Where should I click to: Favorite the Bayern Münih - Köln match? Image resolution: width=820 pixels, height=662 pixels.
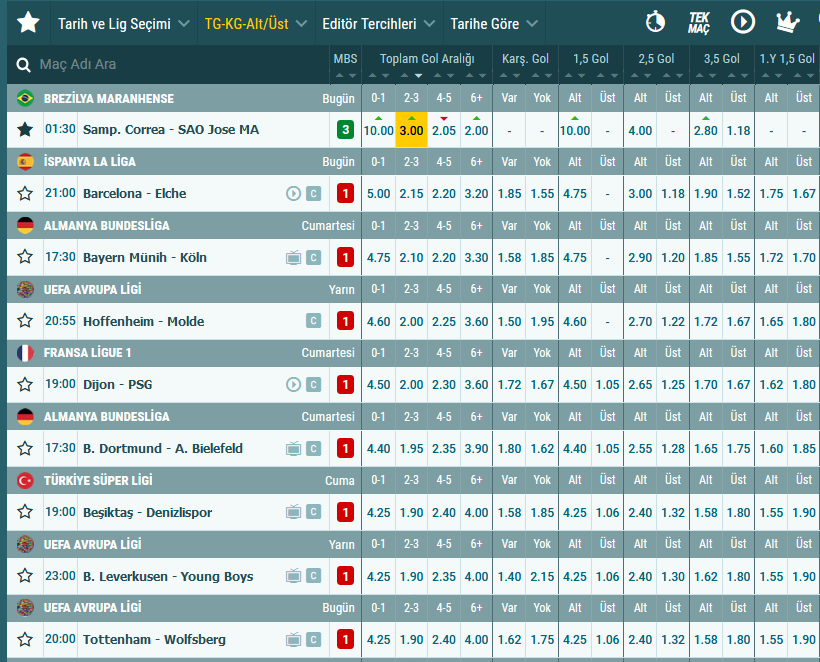tap(25, 257)
